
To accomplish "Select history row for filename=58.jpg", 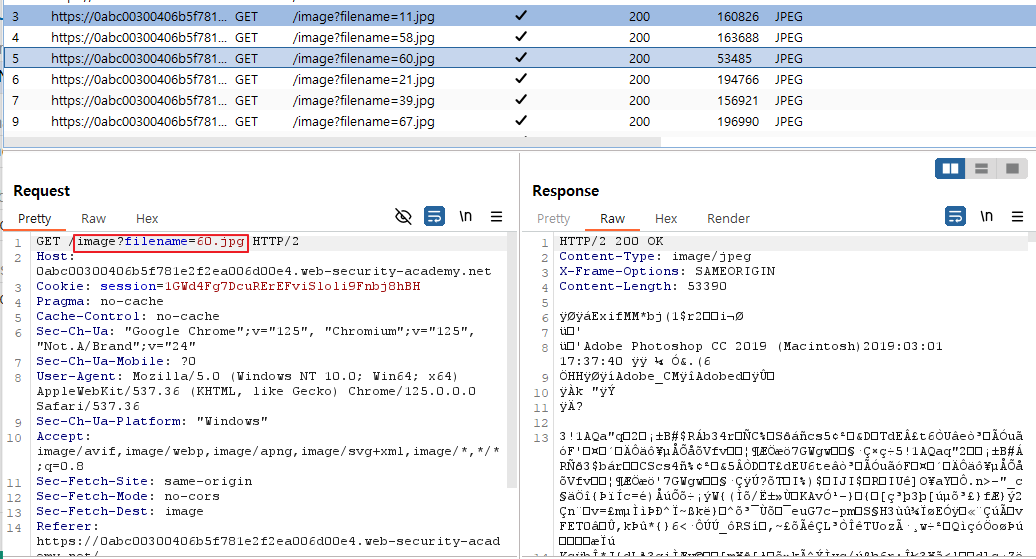I will pos(519,37).
